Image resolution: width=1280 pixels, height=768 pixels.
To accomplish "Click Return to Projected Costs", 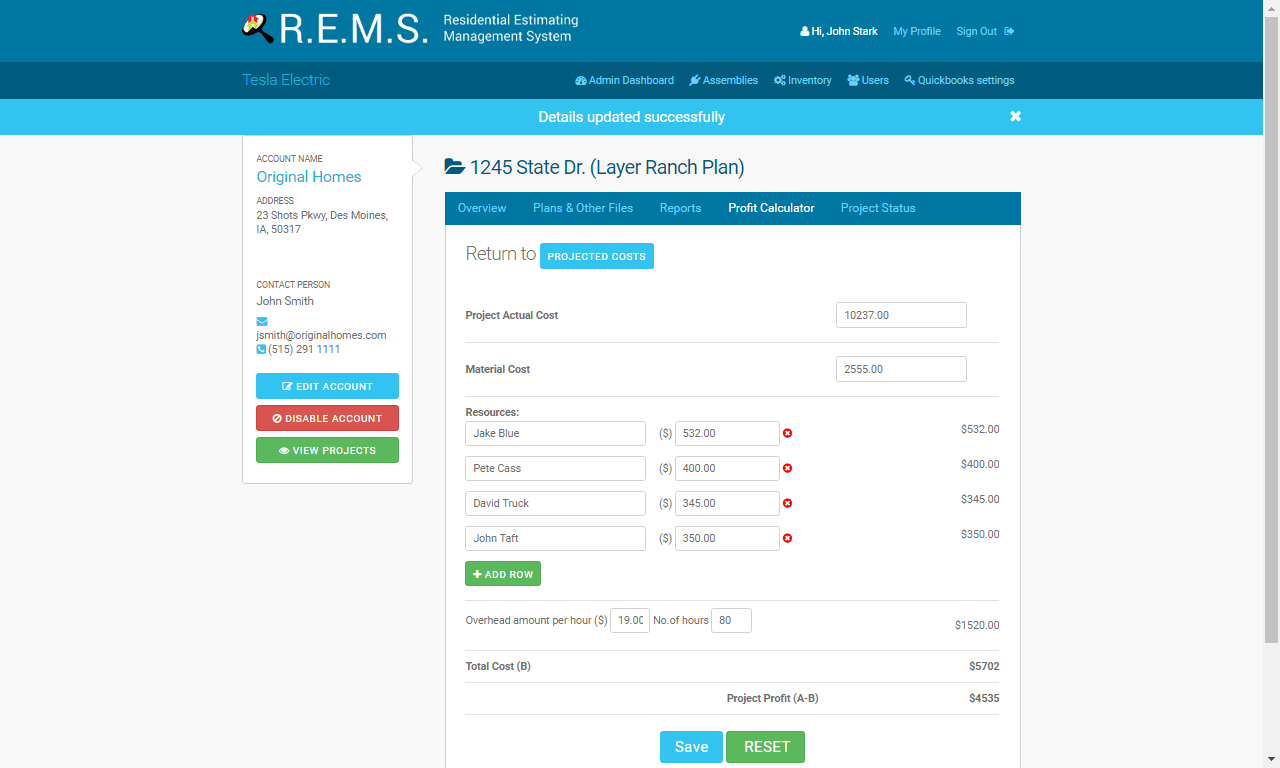I will 596,256.
